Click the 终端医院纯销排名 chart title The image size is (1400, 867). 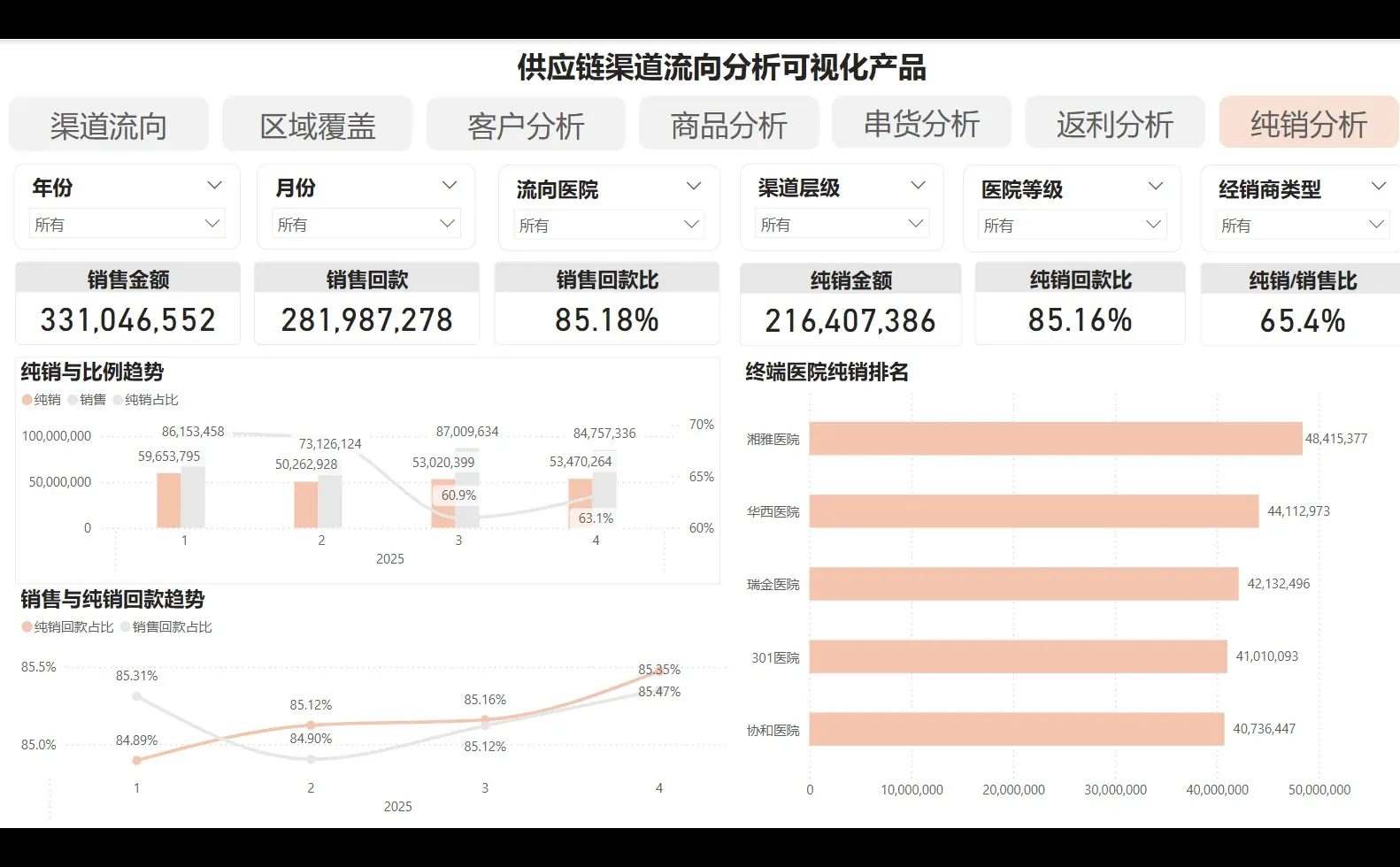tap(827, 372)
